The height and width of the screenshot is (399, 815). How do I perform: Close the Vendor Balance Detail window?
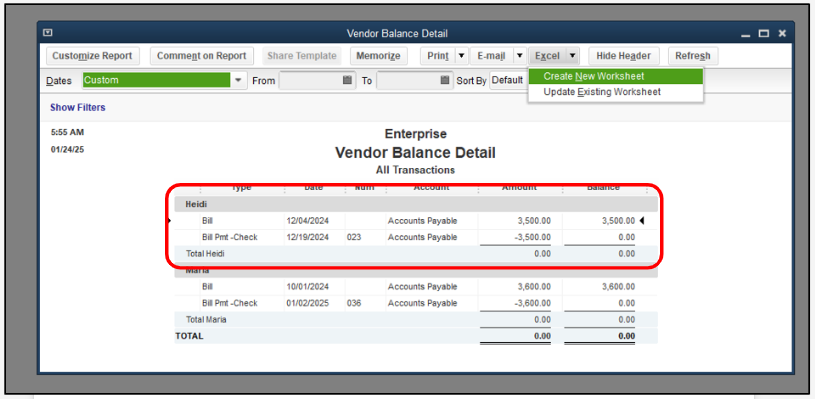point(782,33)
